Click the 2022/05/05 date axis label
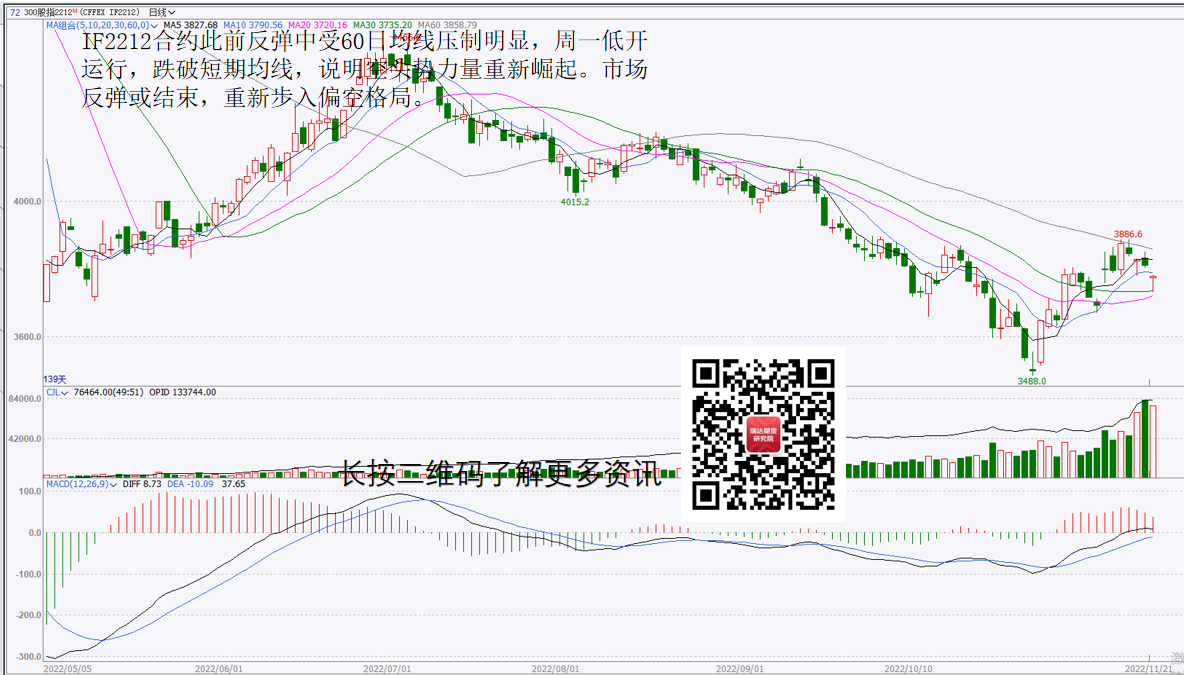1185x675 pixels. [x=68, y=669]
